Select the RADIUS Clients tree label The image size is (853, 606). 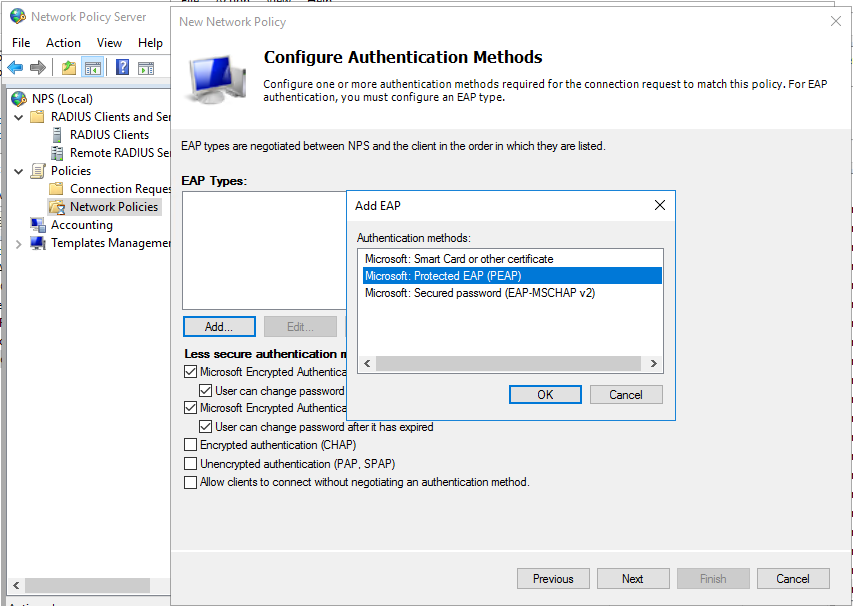[x=109, y=134]
